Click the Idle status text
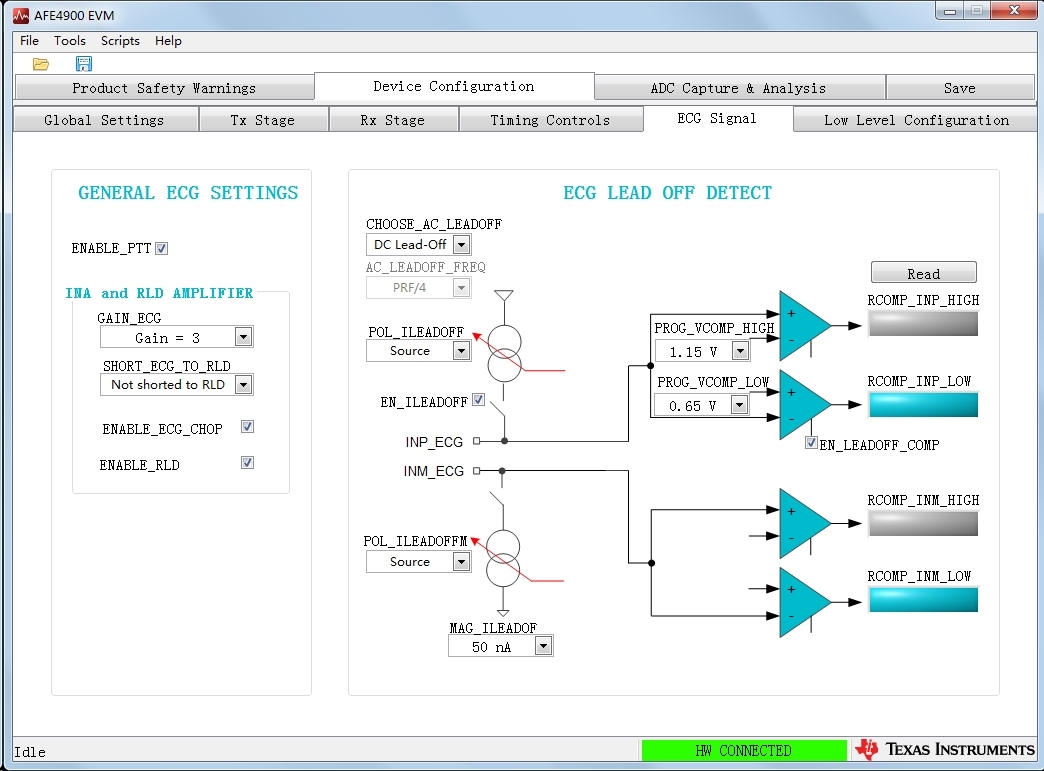The width and height of the screenshot is (1044, 771). (30, 752)
